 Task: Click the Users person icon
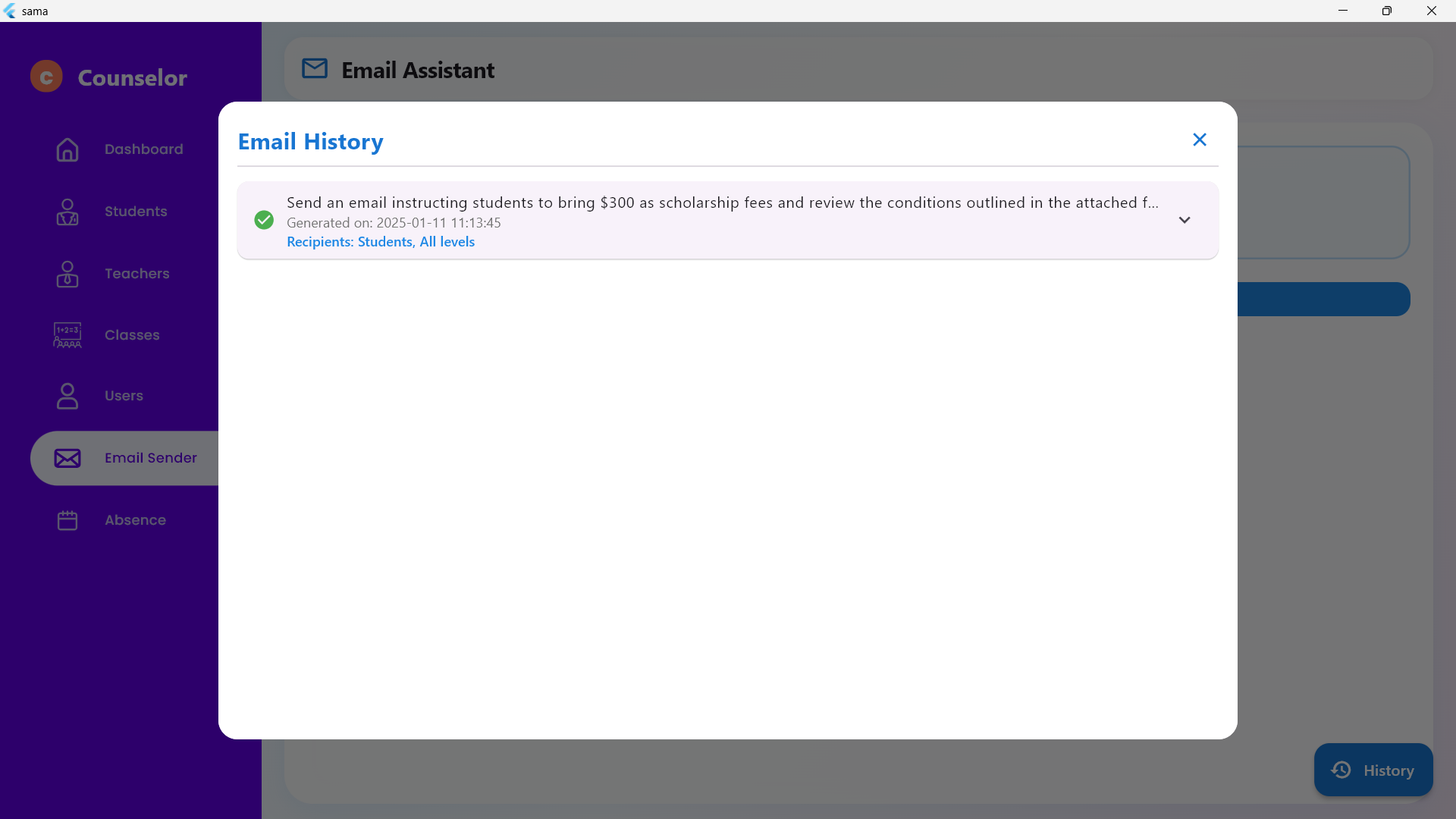tap(67, 396)
